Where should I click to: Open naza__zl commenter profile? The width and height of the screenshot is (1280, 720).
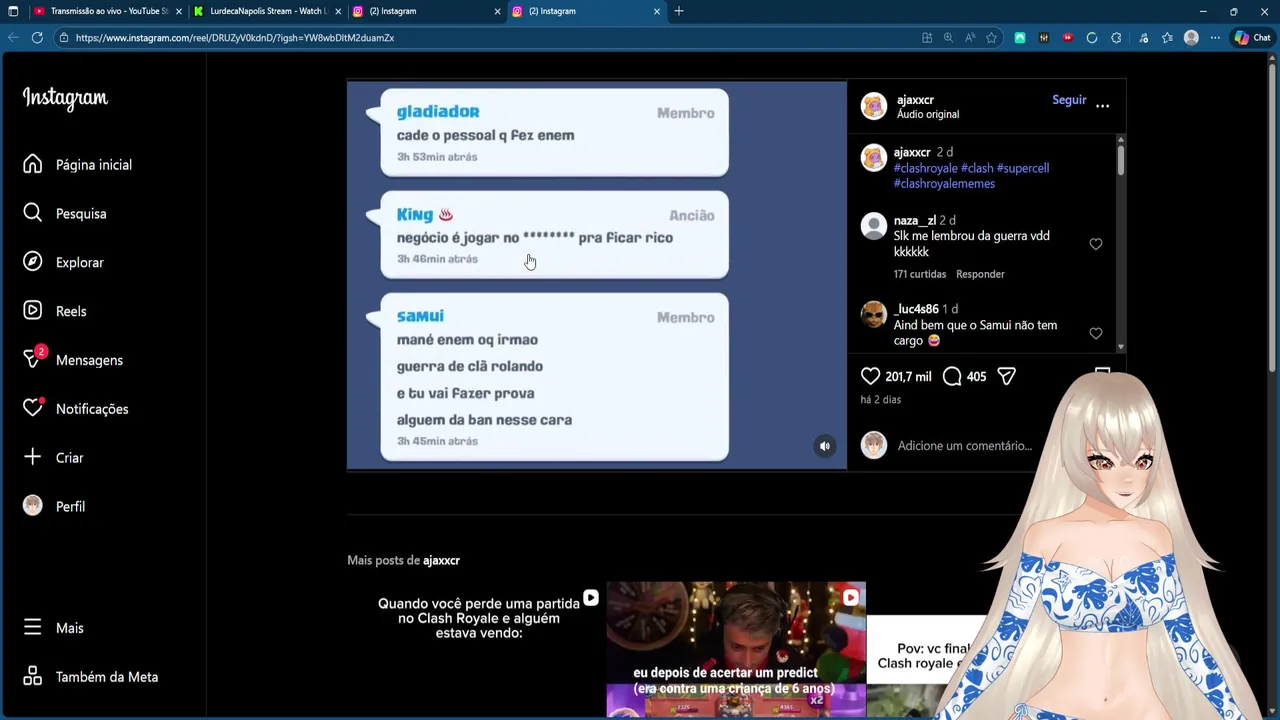coord(915,220)
